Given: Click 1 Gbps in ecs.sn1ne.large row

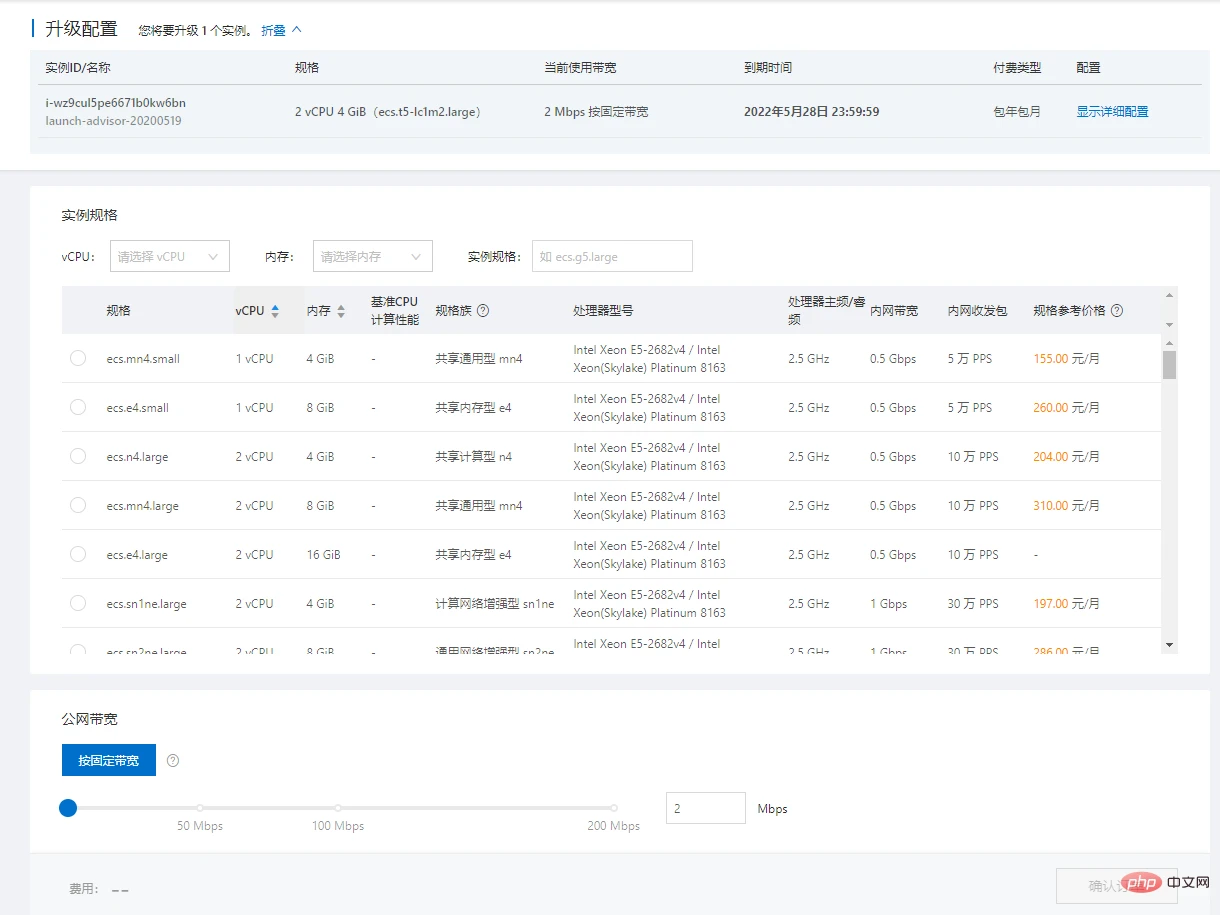Looking at the screenshot, I should [x=888, y=603].
